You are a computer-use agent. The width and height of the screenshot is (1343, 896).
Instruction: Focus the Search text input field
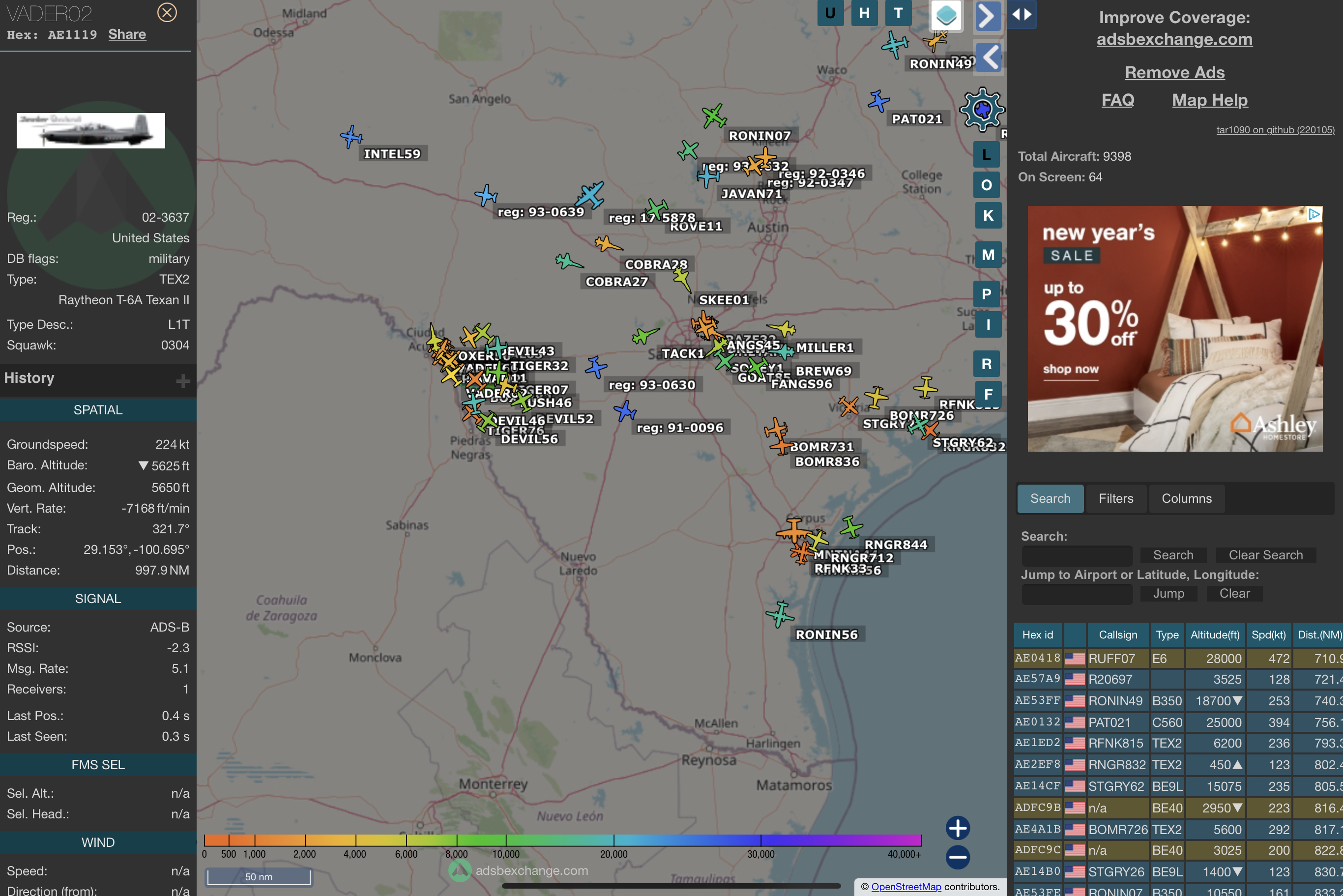1077,555
